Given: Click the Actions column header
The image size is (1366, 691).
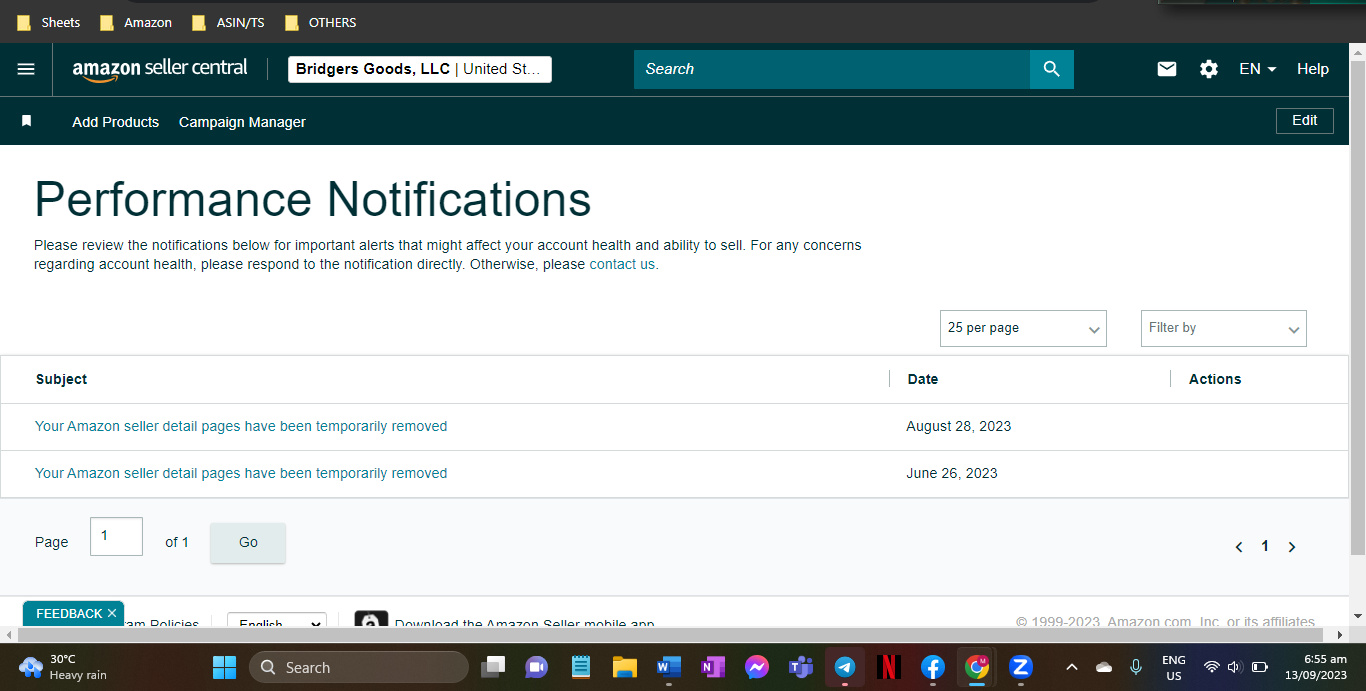Looking at the screenshot, I should (1215, 379).
